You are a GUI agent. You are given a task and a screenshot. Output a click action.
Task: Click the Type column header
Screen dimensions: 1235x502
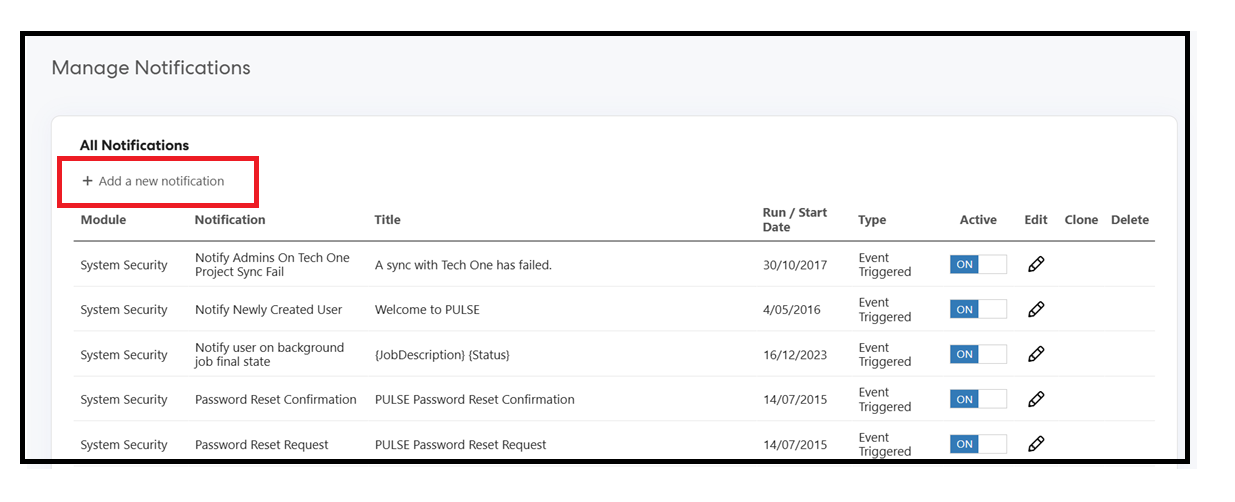pos(872,220)
